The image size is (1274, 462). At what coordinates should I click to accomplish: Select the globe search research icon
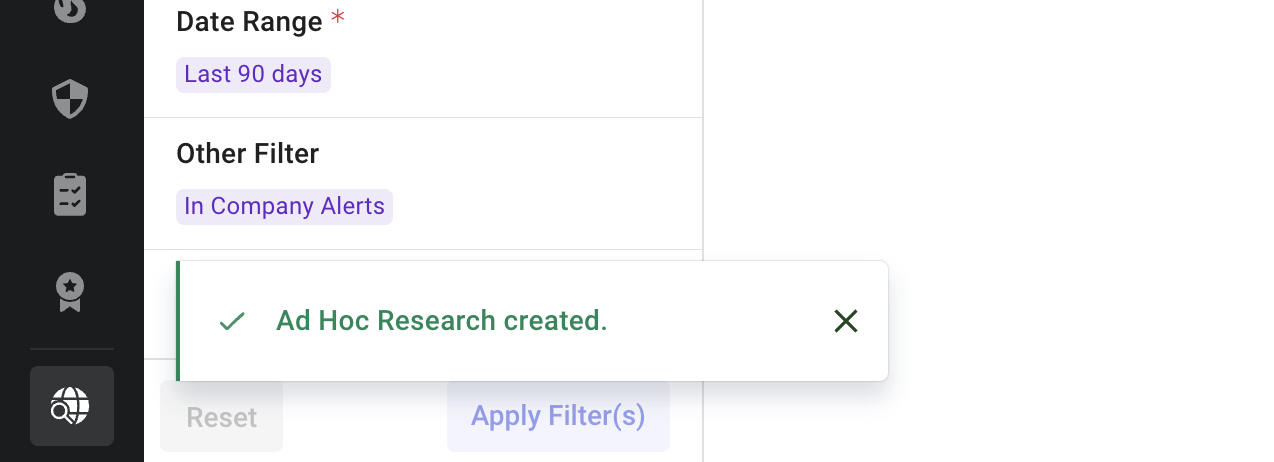pyautogui.click(x=71, y=406)
